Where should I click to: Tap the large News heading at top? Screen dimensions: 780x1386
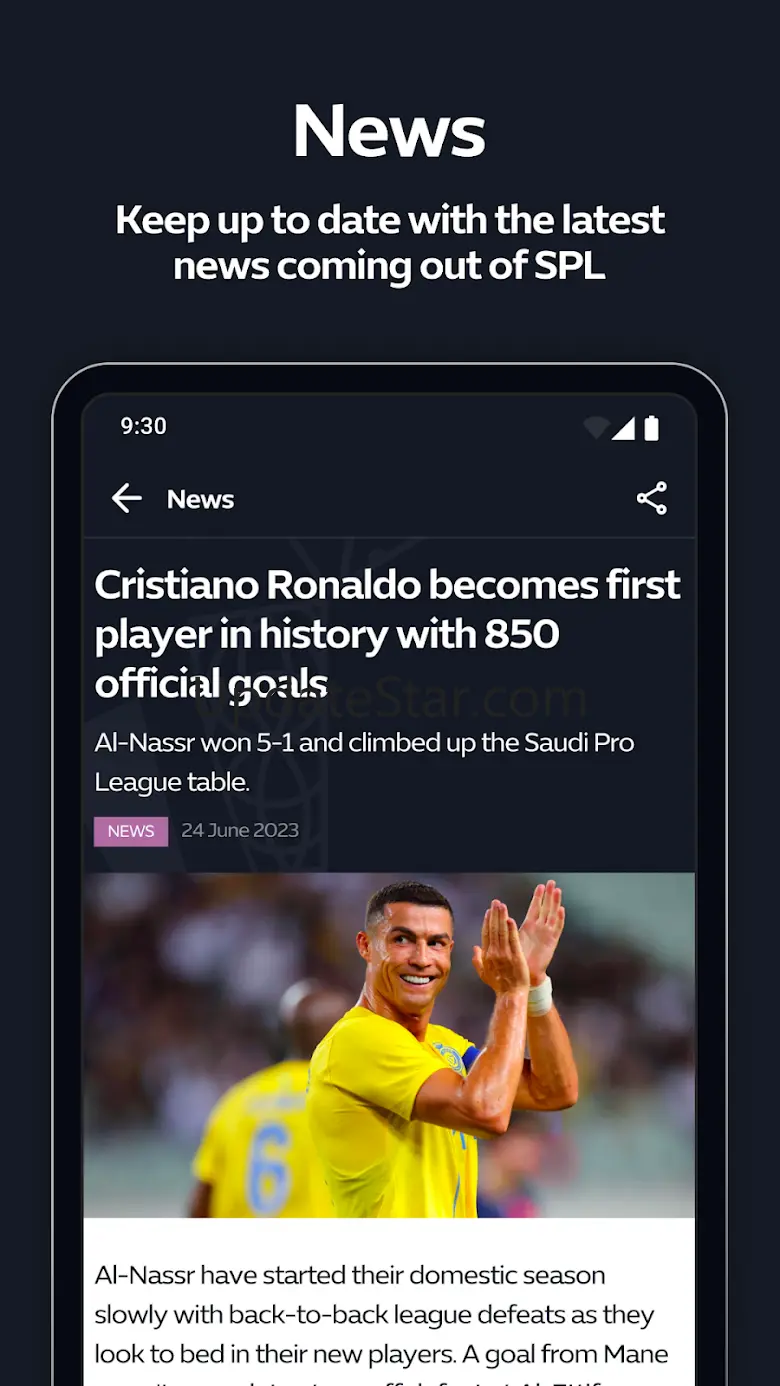click(x=389, y=131)
